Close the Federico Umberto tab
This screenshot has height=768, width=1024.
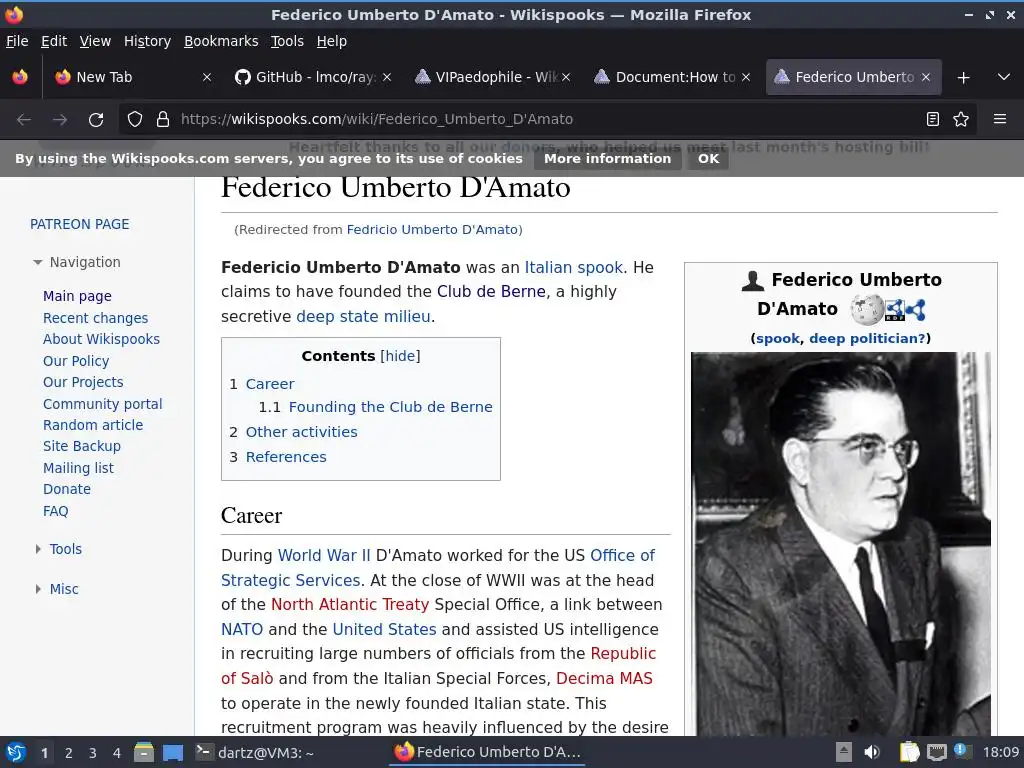point(925,77)
